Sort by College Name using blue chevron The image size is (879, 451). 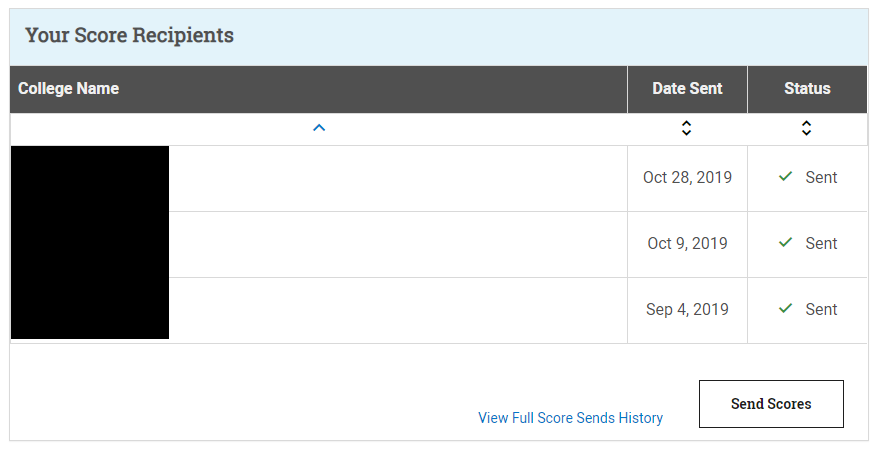318,128
